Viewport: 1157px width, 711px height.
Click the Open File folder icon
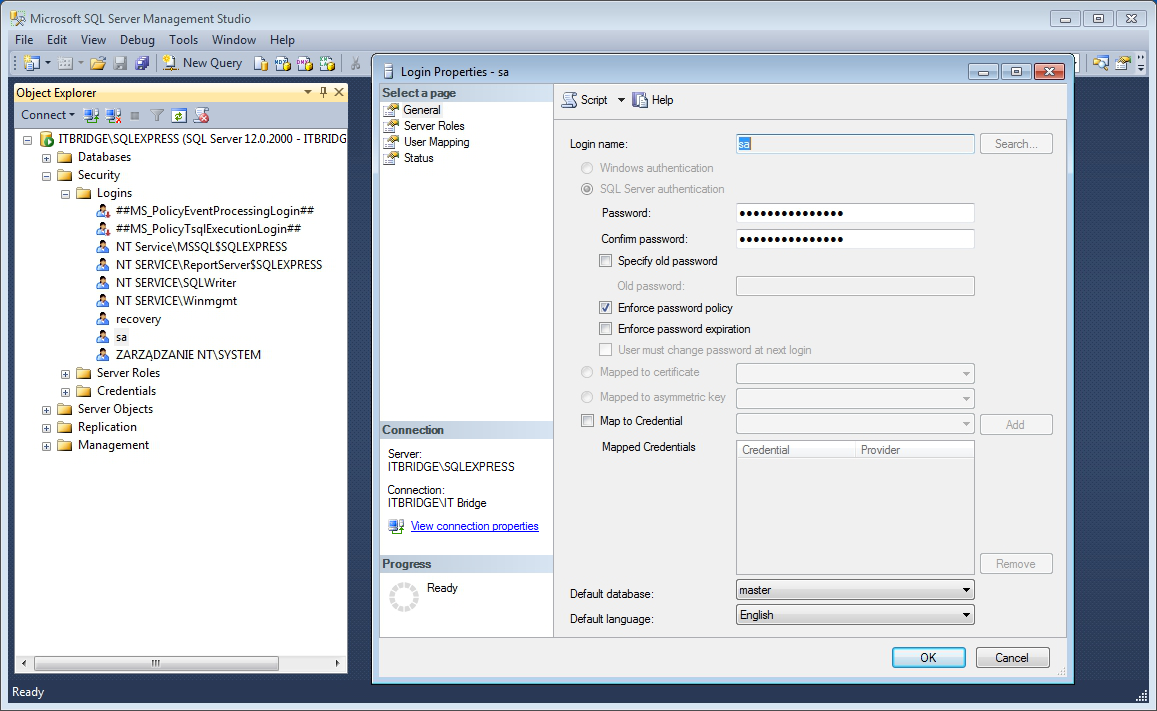pyautogui.click(x=97, y=63)
